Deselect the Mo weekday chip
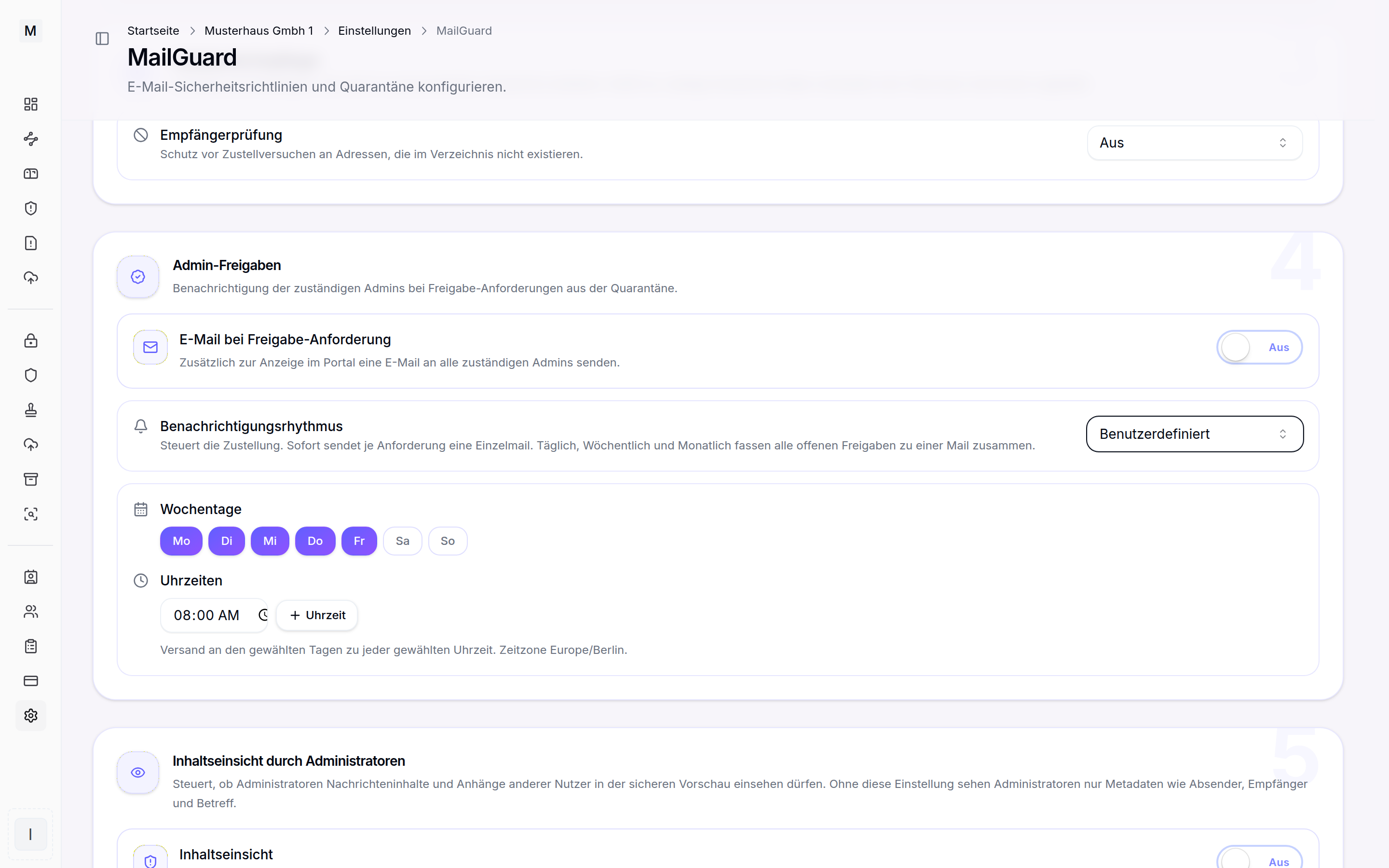The height and width of the screenshot is (868, 1389). click(181, 541)
